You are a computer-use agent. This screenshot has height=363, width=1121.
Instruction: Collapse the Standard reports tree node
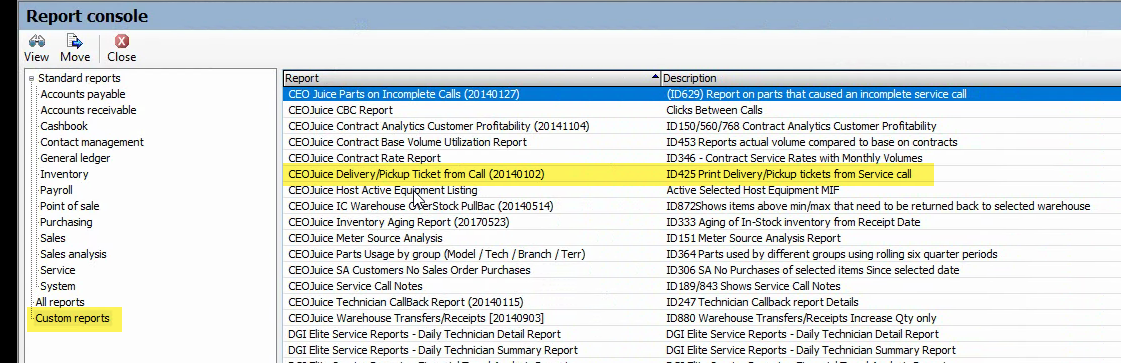(x=31, y=79)
